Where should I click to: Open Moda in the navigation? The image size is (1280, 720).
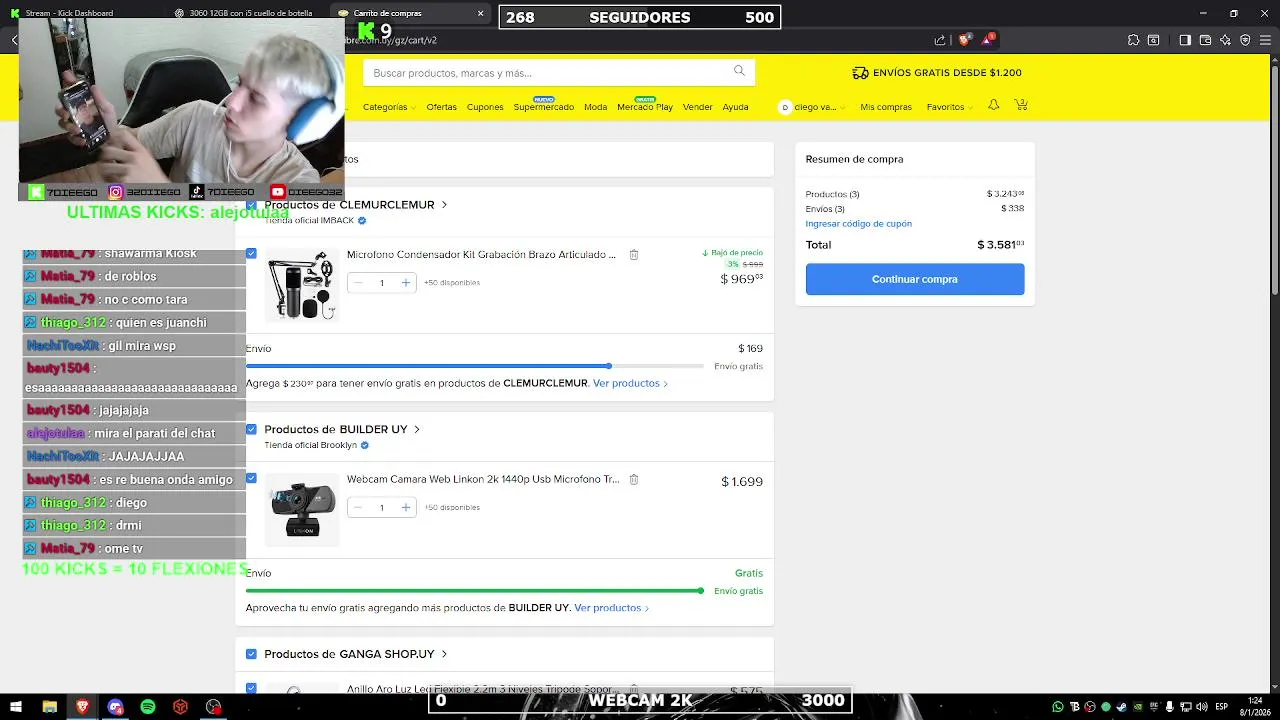tap(595, 107)
